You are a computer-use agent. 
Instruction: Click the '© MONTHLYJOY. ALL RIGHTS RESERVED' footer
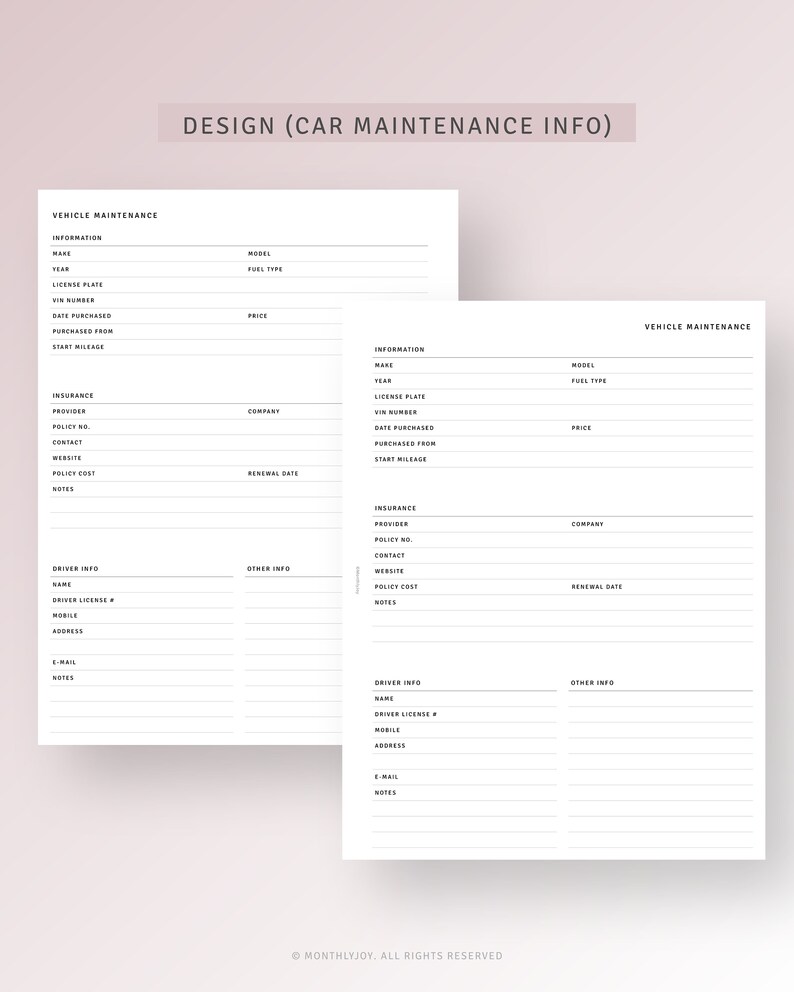pyautogui.click(x=397, y=955)
